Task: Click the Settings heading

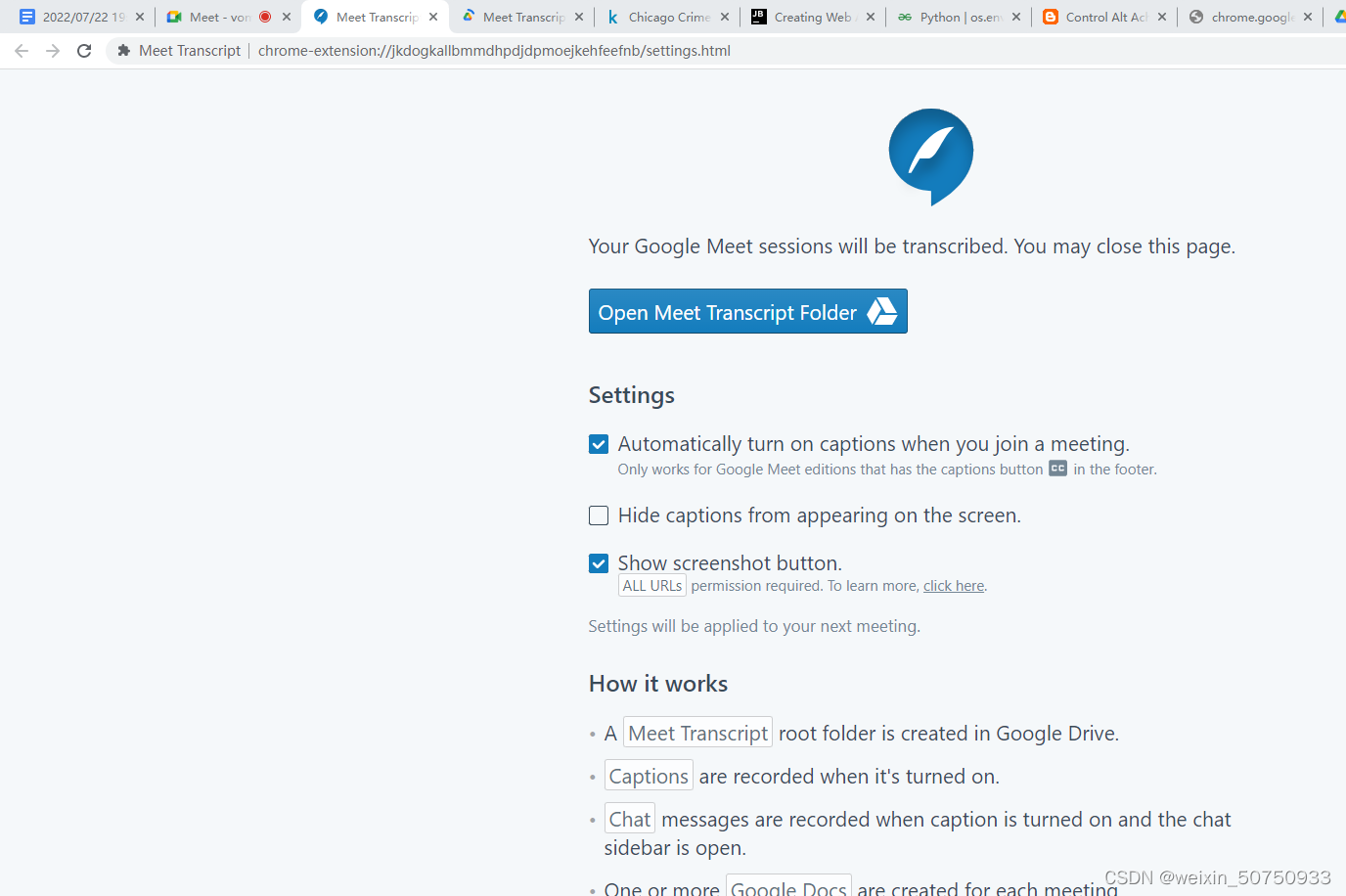Action: [632, 395]
